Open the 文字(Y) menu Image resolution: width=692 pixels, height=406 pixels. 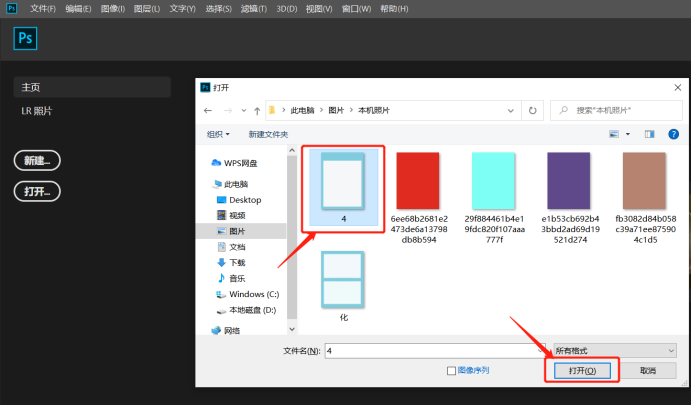[x=182, y=8]
